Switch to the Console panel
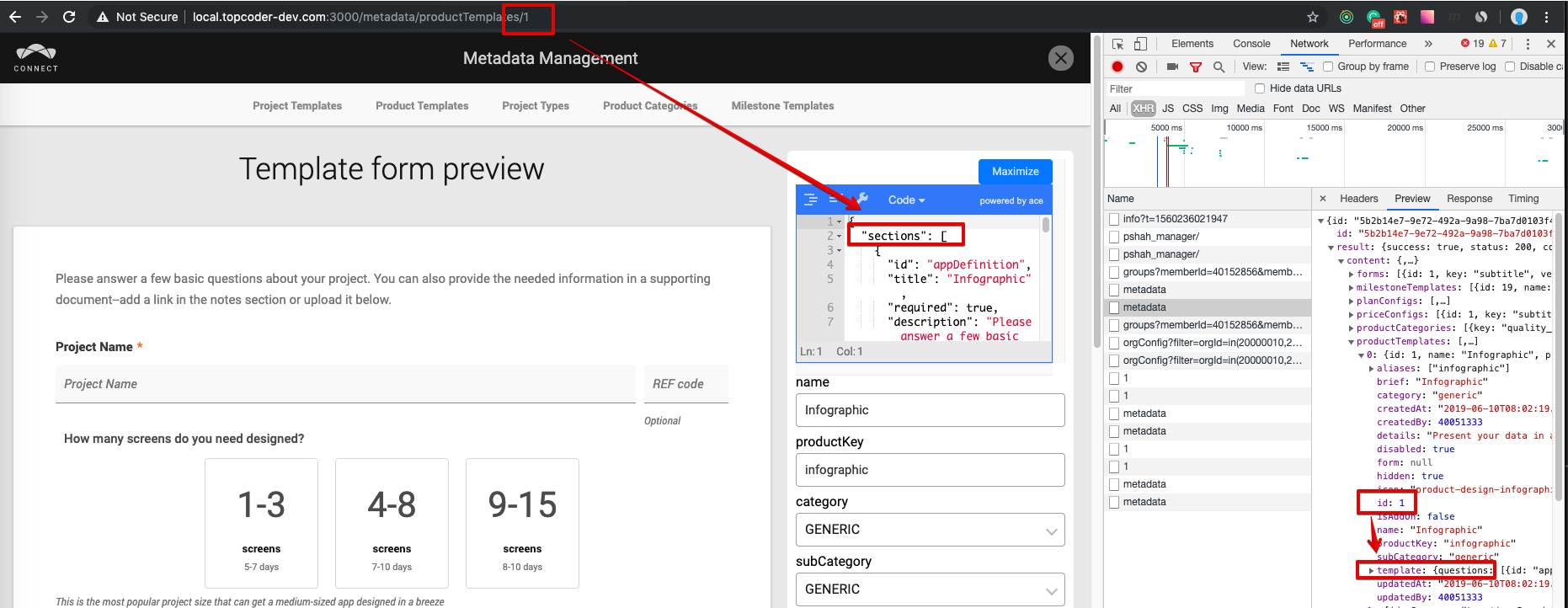 1251,44
